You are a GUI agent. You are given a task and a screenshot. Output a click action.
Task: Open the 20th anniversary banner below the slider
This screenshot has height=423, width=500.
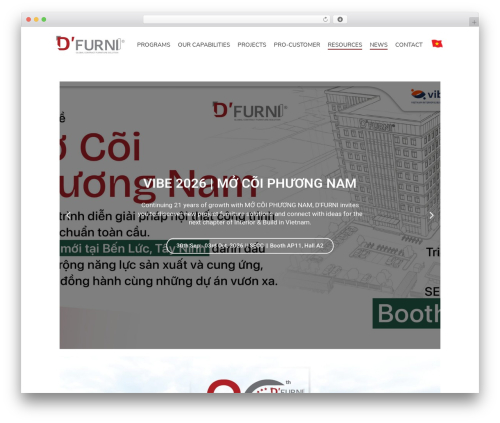click(x=250, y=374)
